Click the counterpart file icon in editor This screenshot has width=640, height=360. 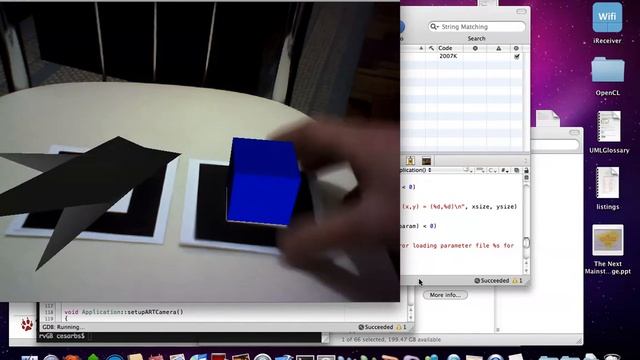point(517,170)
